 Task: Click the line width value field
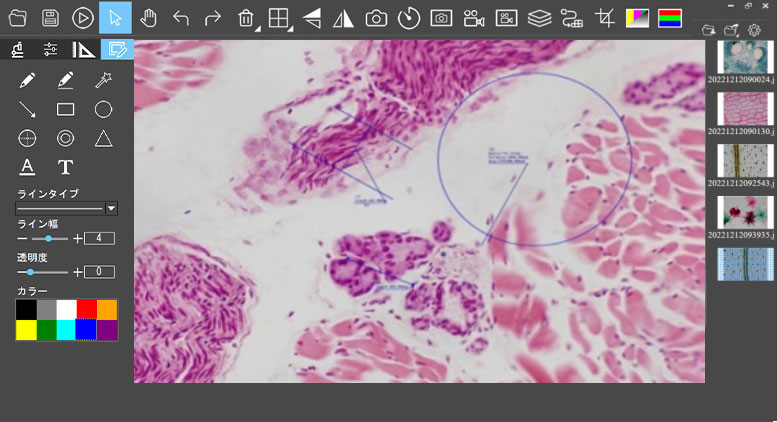(99, 239)
